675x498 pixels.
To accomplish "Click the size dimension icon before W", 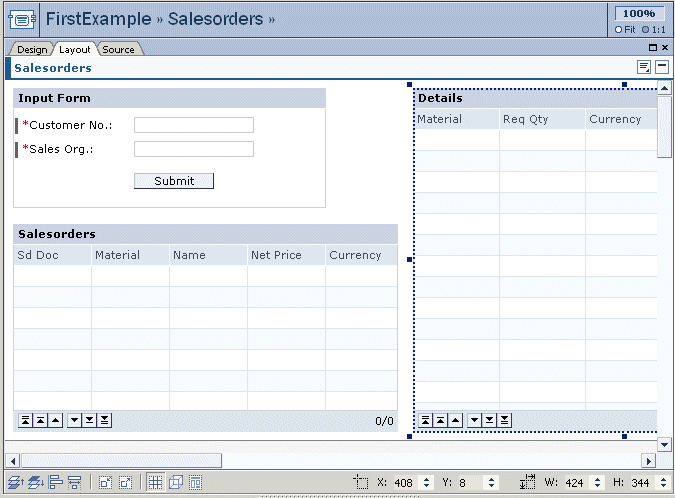I will click(x=527, y=482).
